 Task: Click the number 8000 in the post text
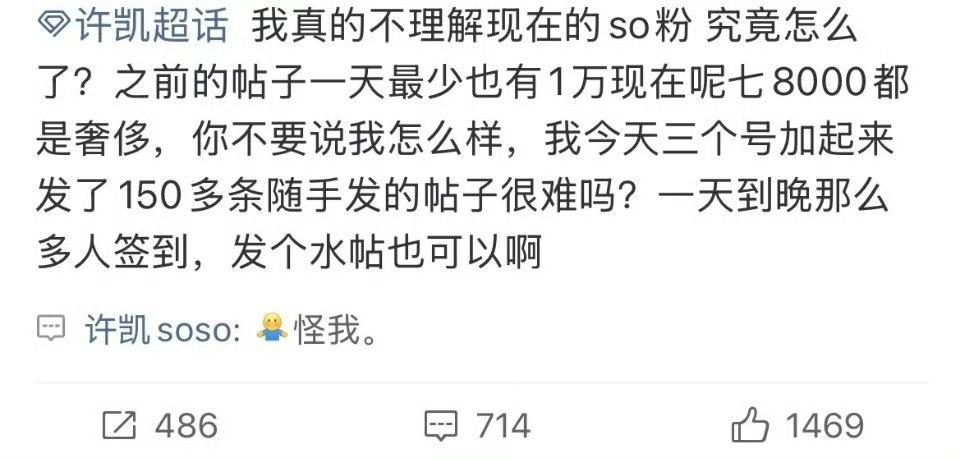point(819,84)
